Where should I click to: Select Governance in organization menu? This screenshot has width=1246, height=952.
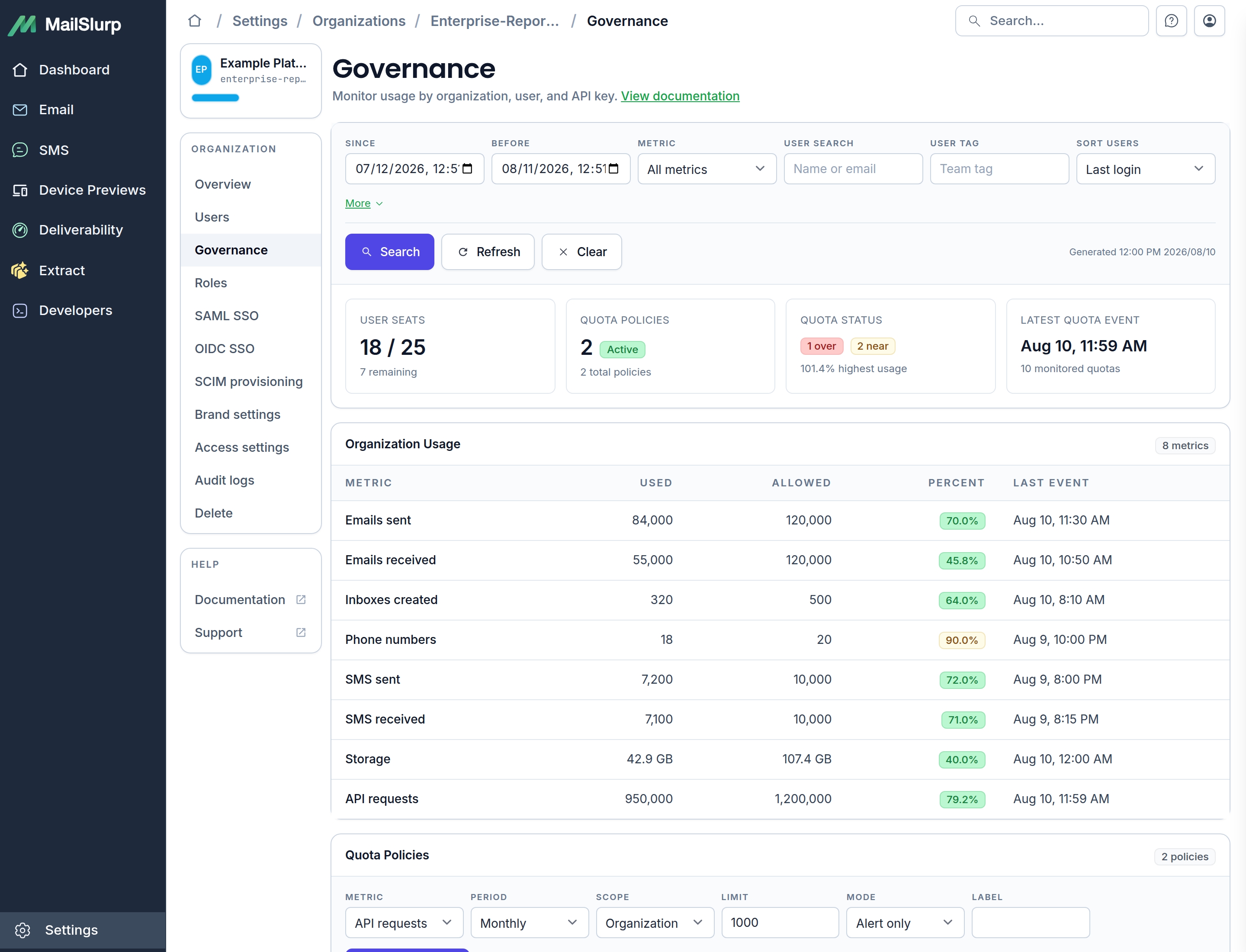pyautogui.click(x=250, y=250)
